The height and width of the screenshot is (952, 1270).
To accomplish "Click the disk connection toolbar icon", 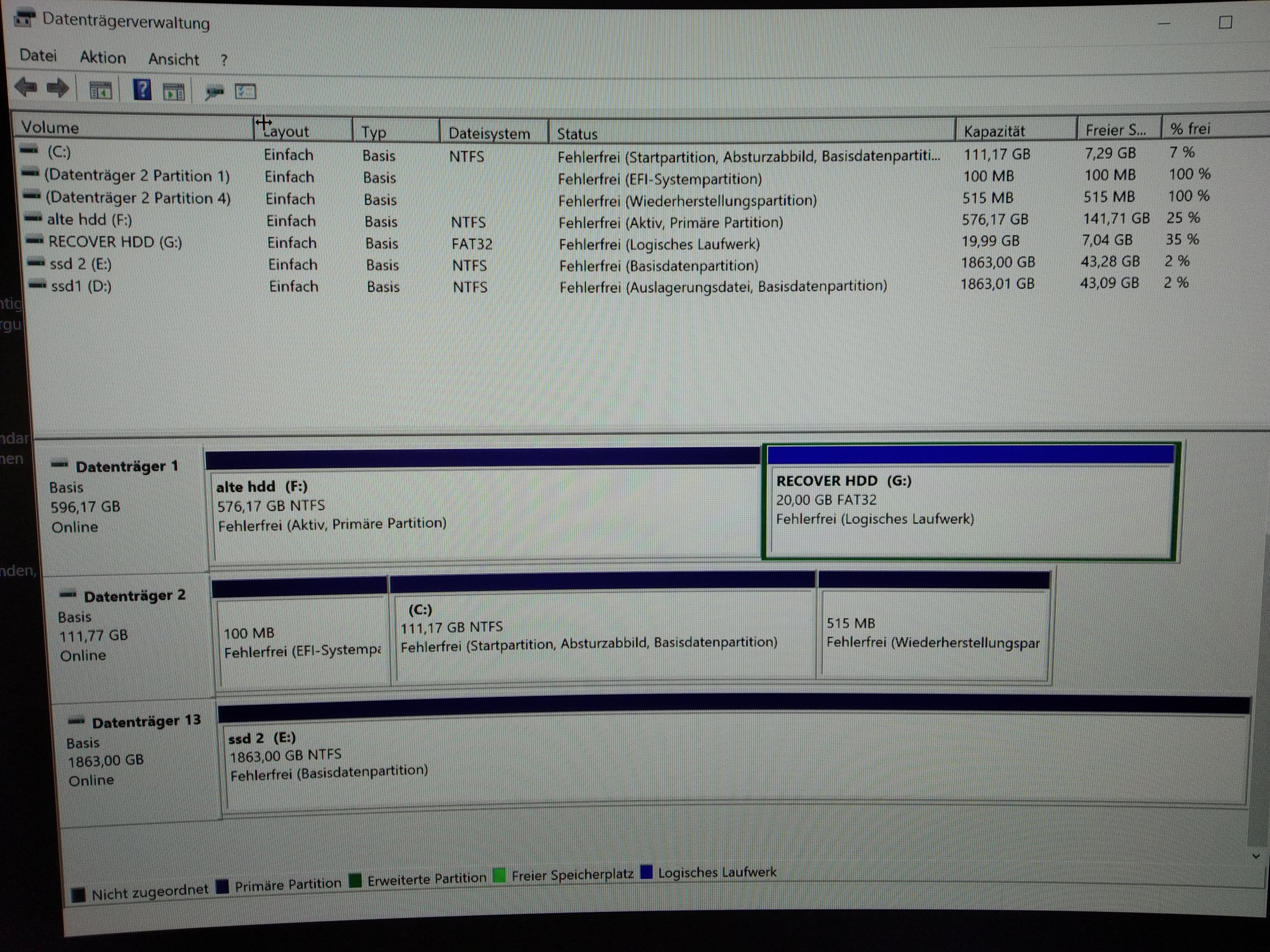I will pyautogui.click(x=214, y=92).
